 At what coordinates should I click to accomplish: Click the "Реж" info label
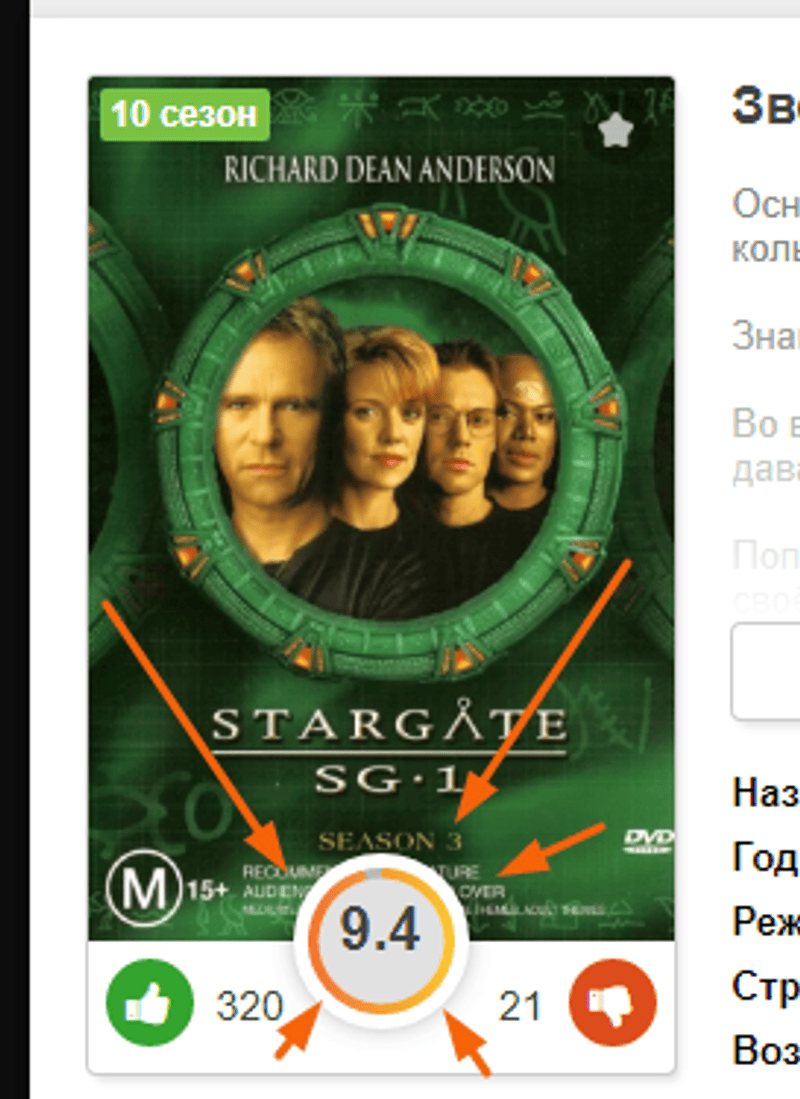click(766, 921)
